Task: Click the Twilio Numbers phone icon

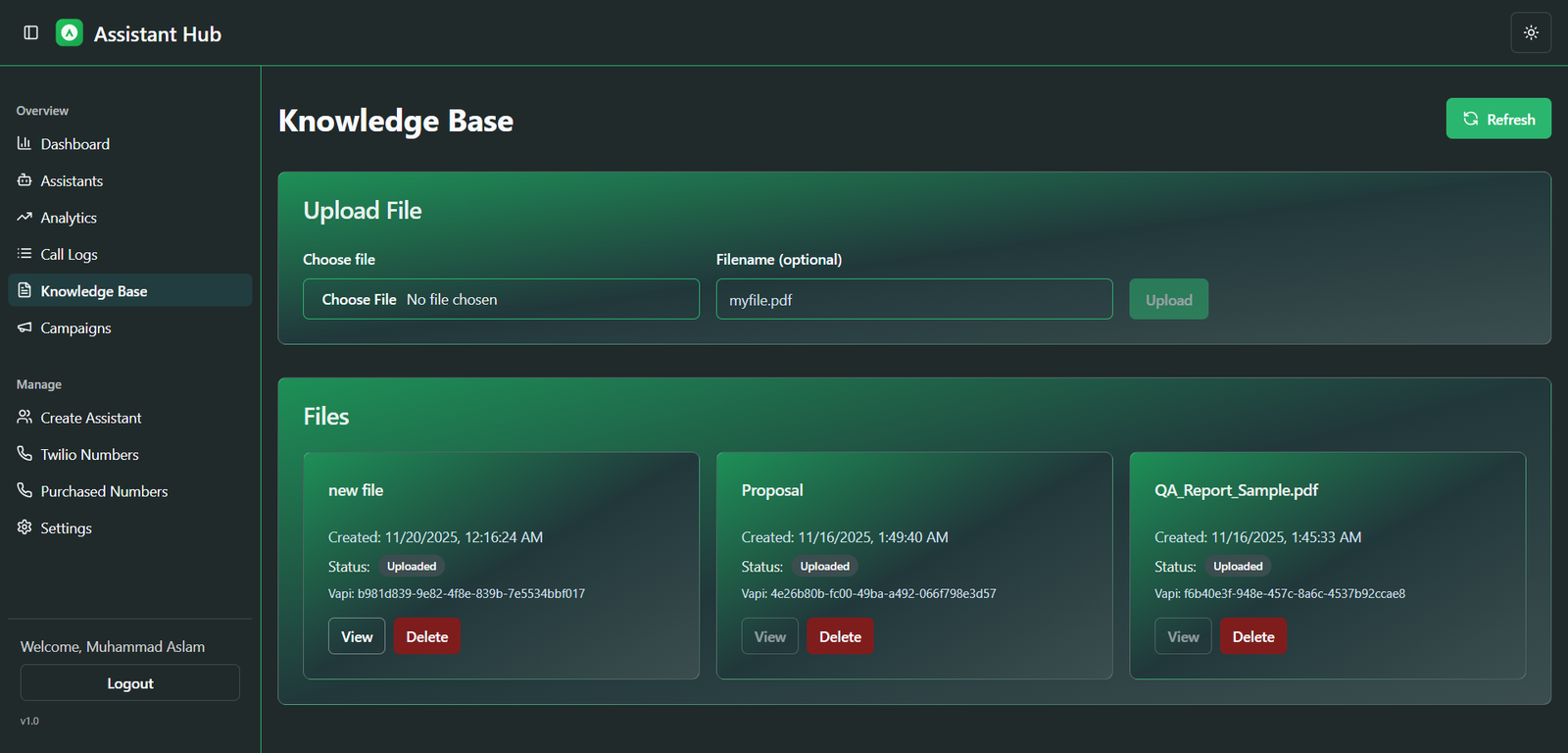Action: (24, 454)
